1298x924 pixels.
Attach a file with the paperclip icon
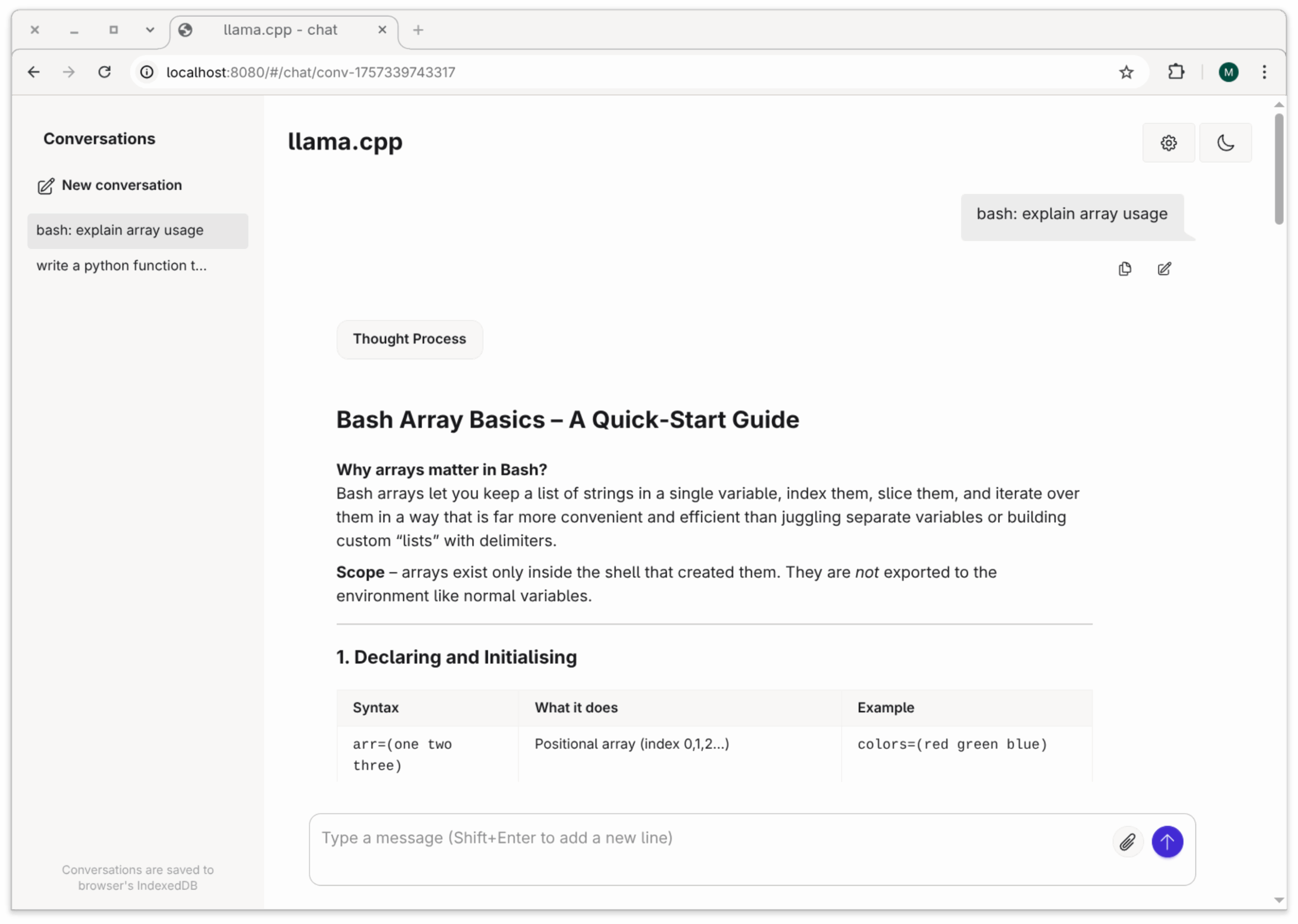tap(1127, 841)
